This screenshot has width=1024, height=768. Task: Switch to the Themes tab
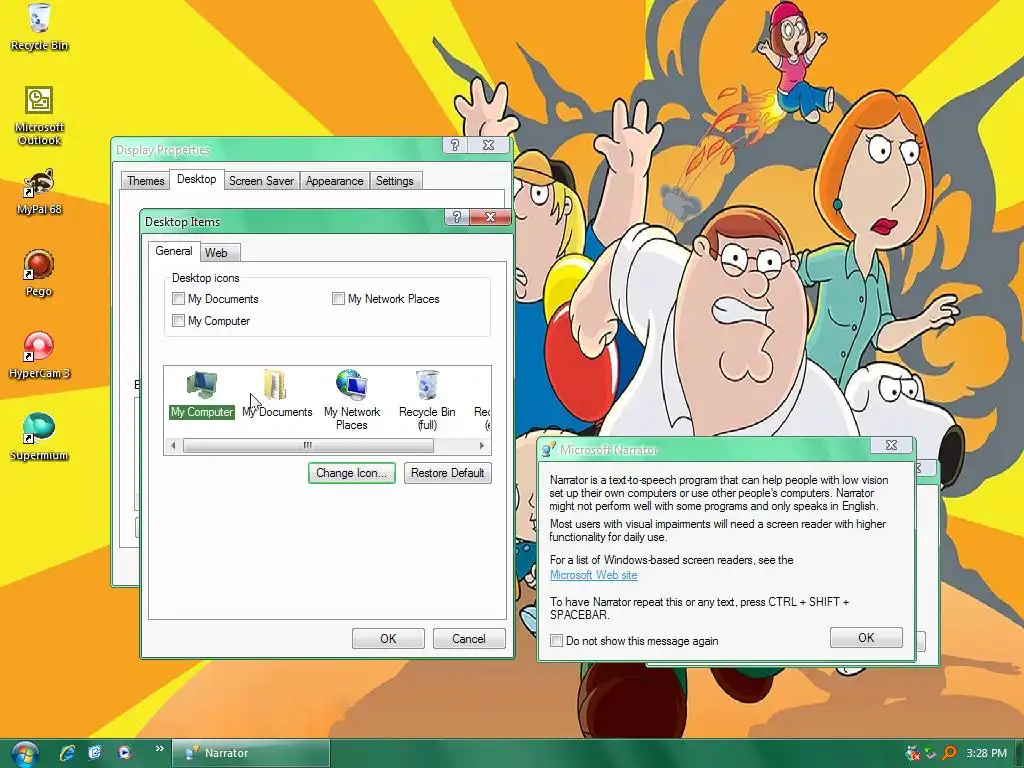point(146,181)
